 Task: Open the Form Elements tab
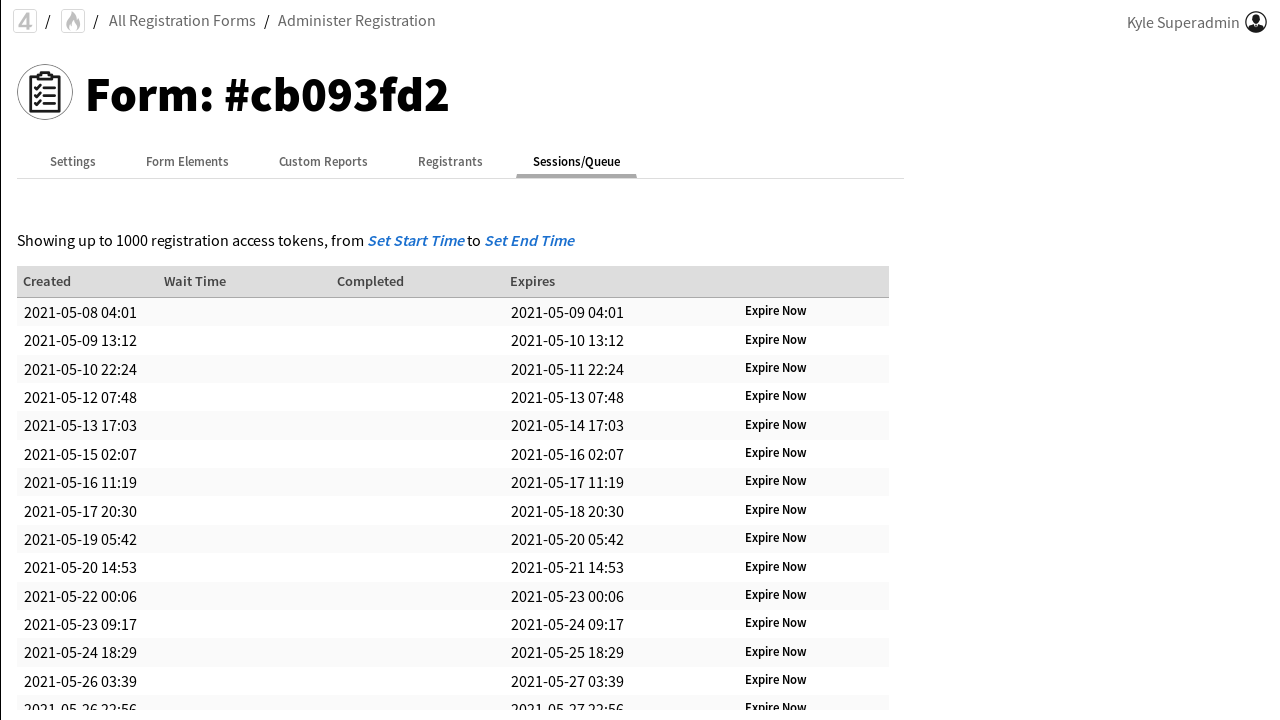click(x=187, y=162)
